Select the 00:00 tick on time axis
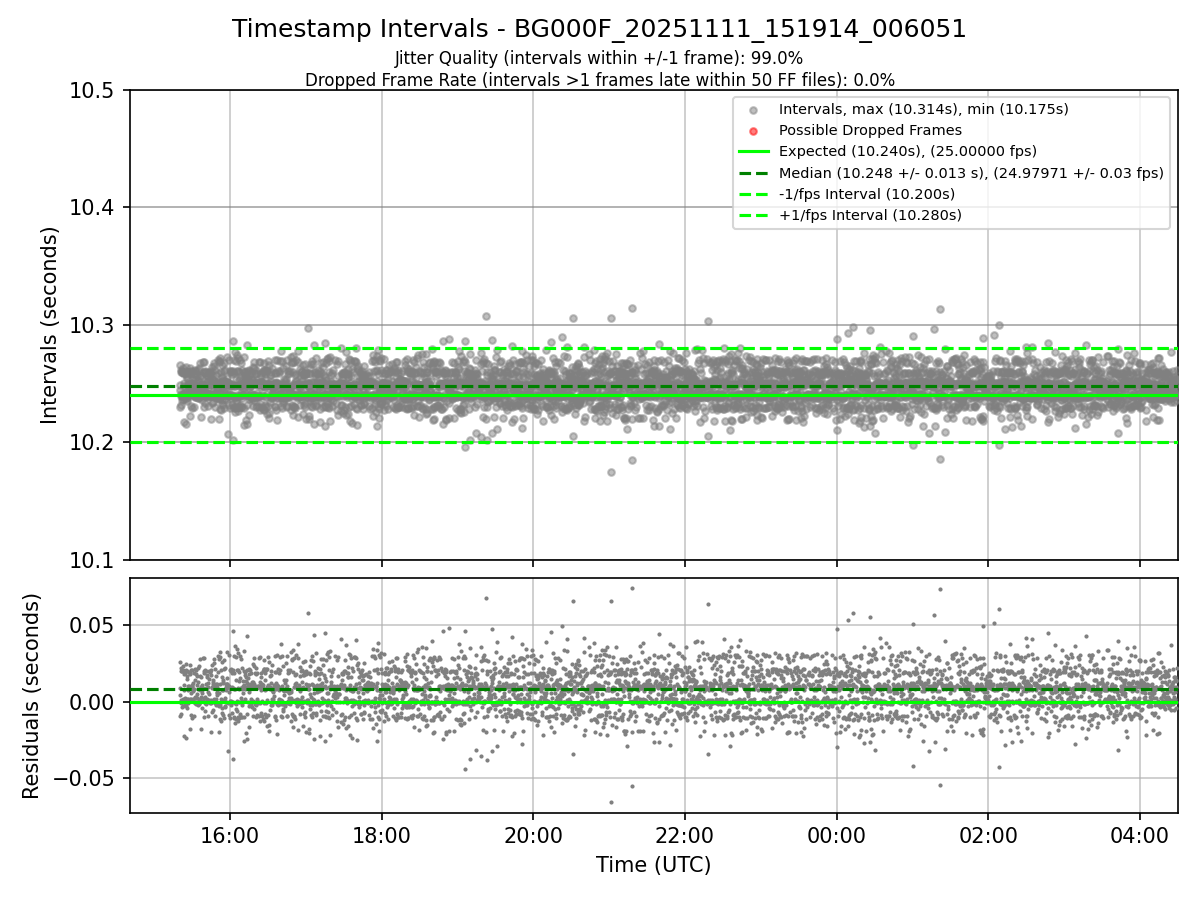 (x=836, y=835)
